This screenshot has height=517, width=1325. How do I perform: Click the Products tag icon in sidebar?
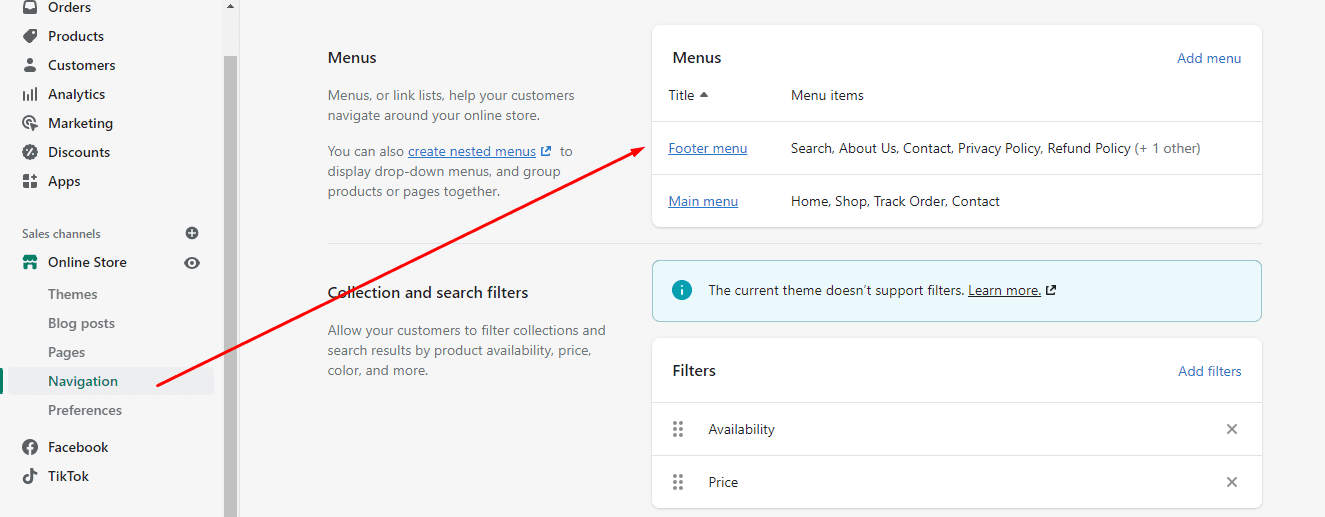coord(30,36)
